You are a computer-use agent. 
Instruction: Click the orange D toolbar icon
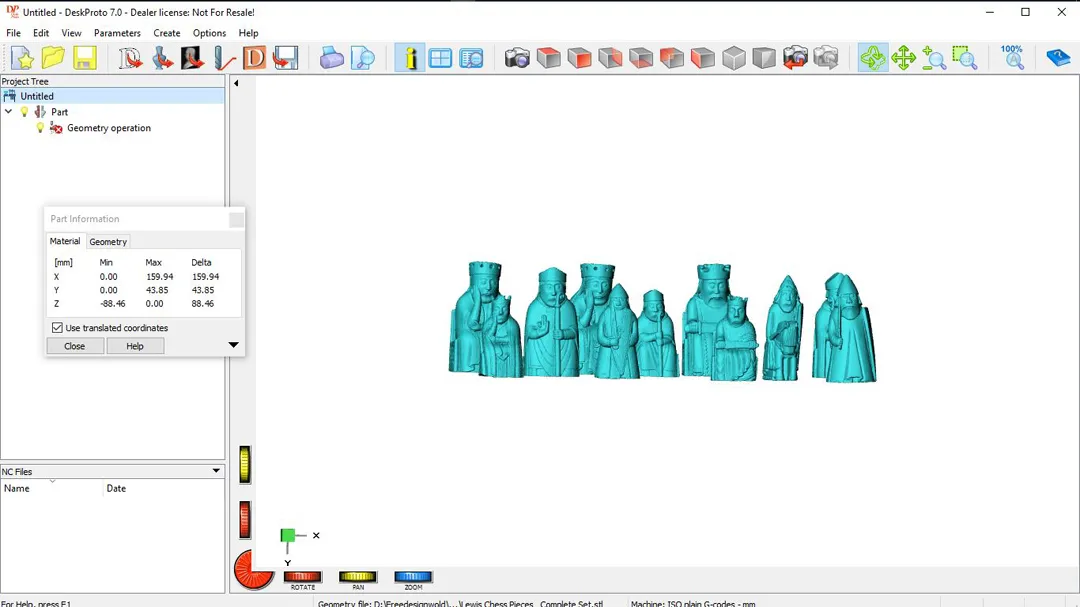point(254,58)
